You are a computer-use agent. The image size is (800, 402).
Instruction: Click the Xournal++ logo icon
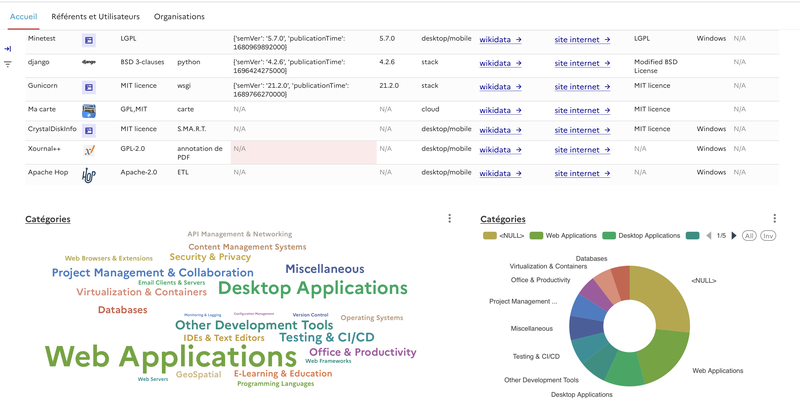tap(89, 150)
